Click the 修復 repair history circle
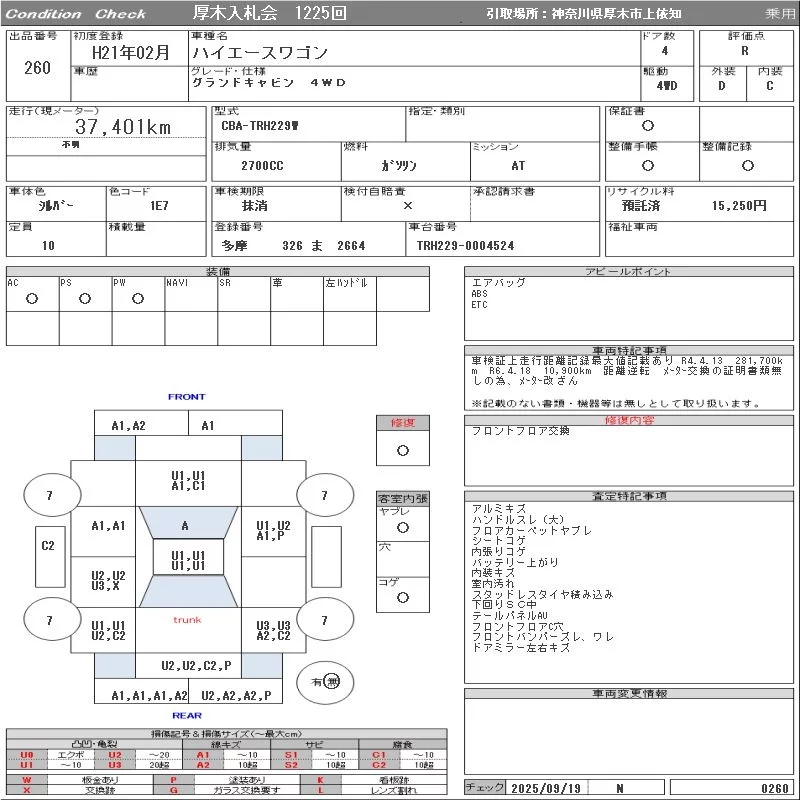The width and height of the screenshot is (800, 800). (x=403, y=450)
